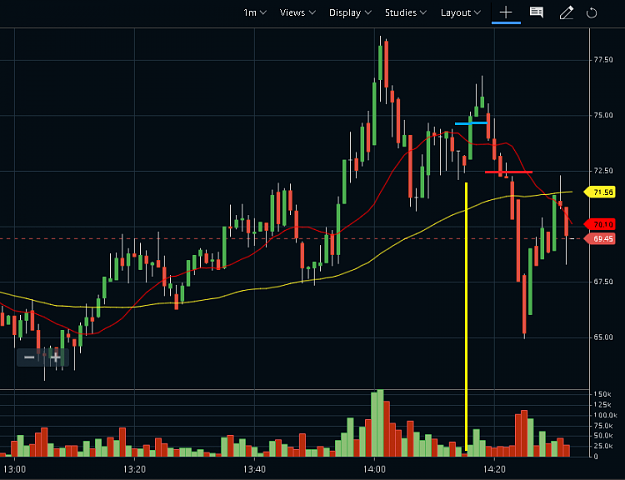Click the 14:00 time axis label
625x480 pixels.
(374, 469)
